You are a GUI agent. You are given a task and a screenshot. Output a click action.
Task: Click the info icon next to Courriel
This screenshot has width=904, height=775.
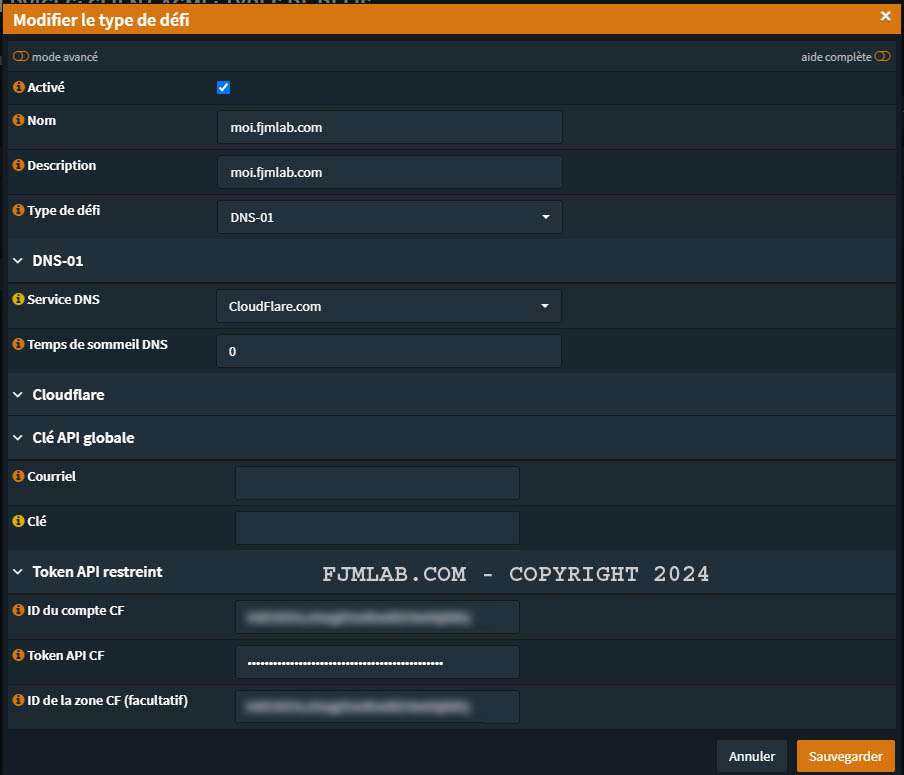[18, 477]
